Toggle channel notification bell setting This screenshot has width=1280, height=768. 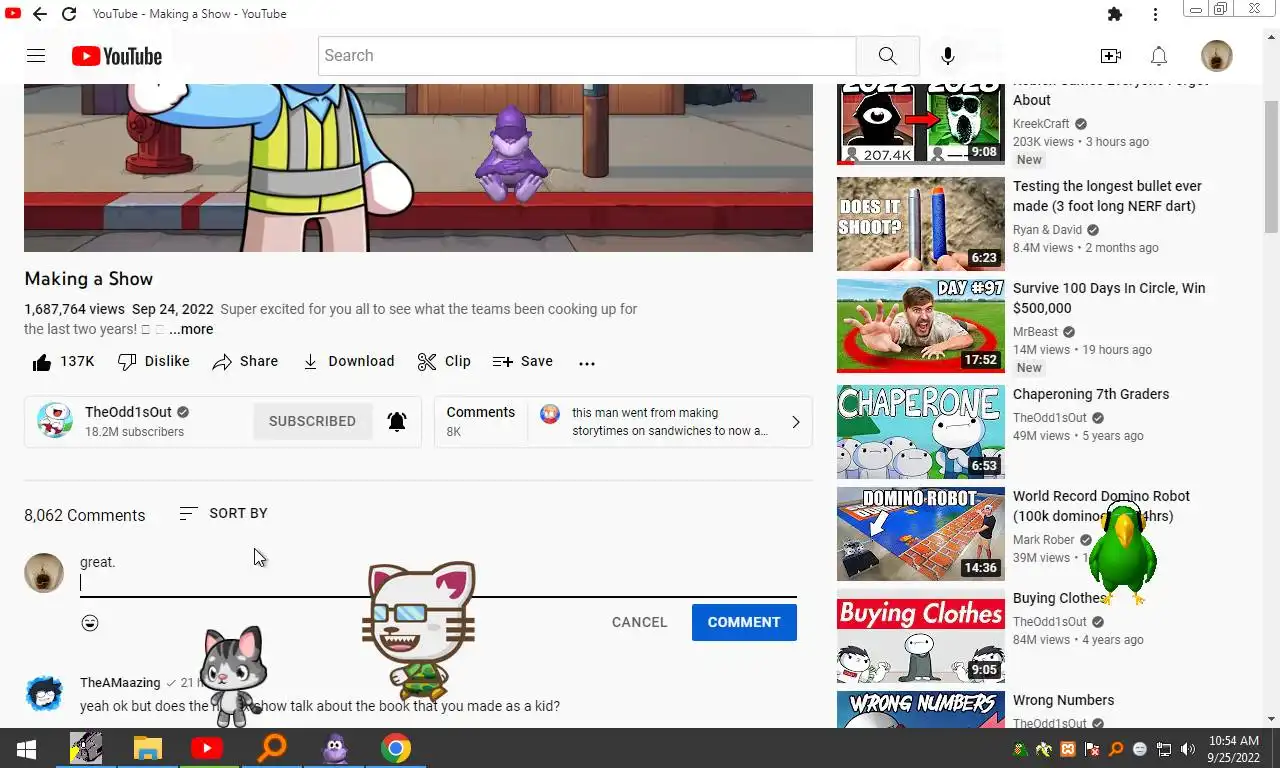[x=397, y=421]
